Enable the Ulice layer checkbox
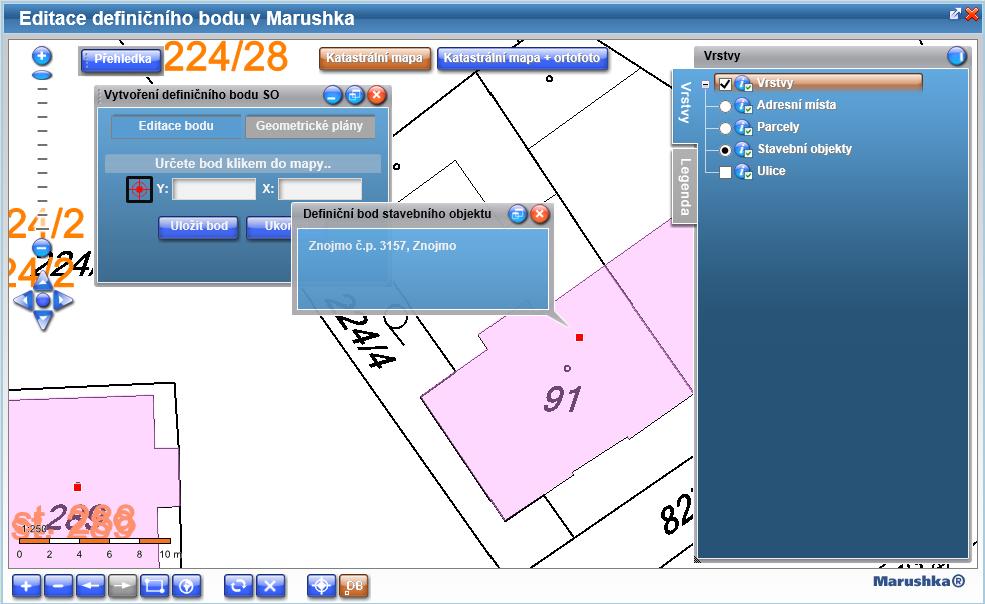The width and height of the screenshot is (985, 604). pos(725,172)
